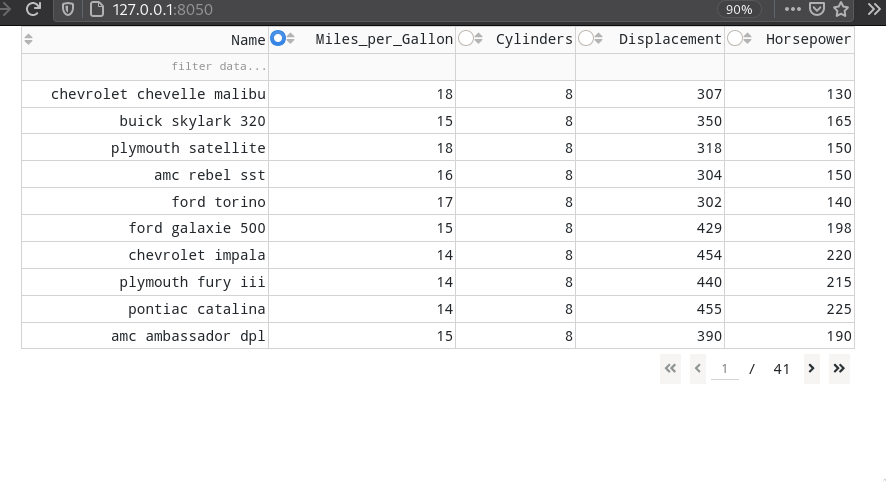Open the shield tracking protection icon
Image resolution: width=886 pixels, height=482 pixels.
68,10
